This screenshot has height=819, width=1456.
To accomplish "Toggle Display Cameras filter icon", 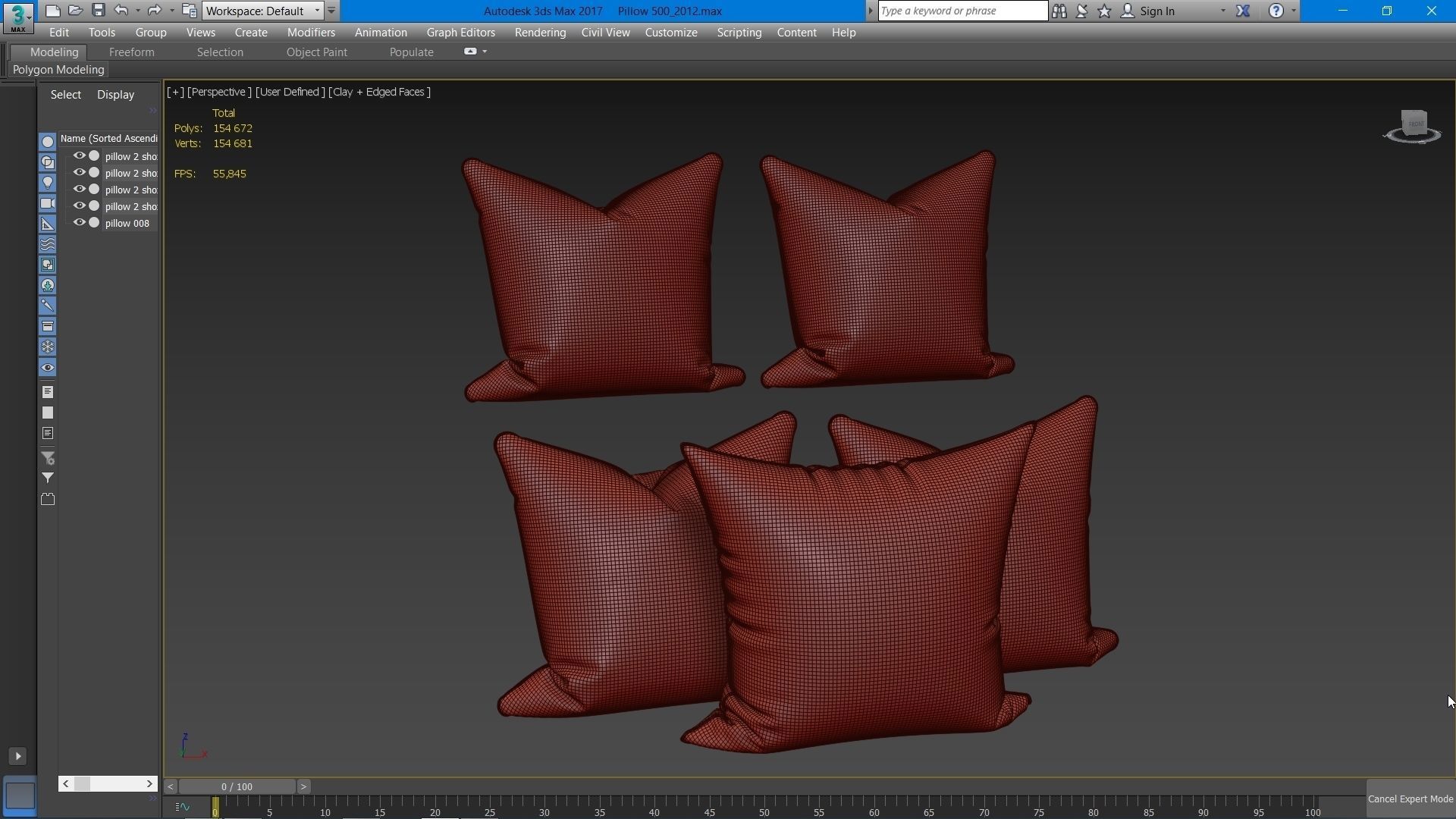I will point(48,203).
